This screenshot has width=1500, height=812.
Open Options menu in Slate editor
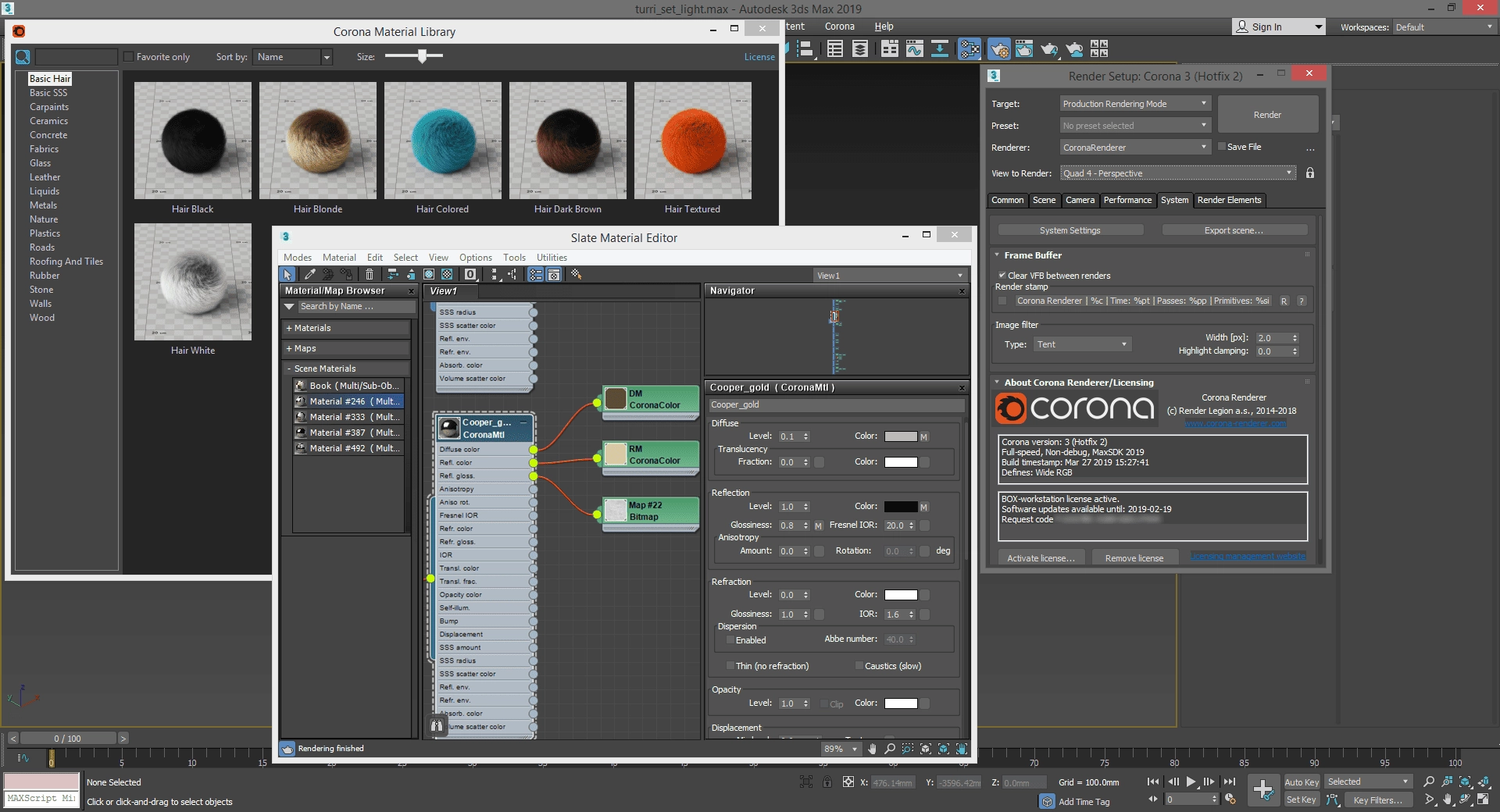coord(475,257)
